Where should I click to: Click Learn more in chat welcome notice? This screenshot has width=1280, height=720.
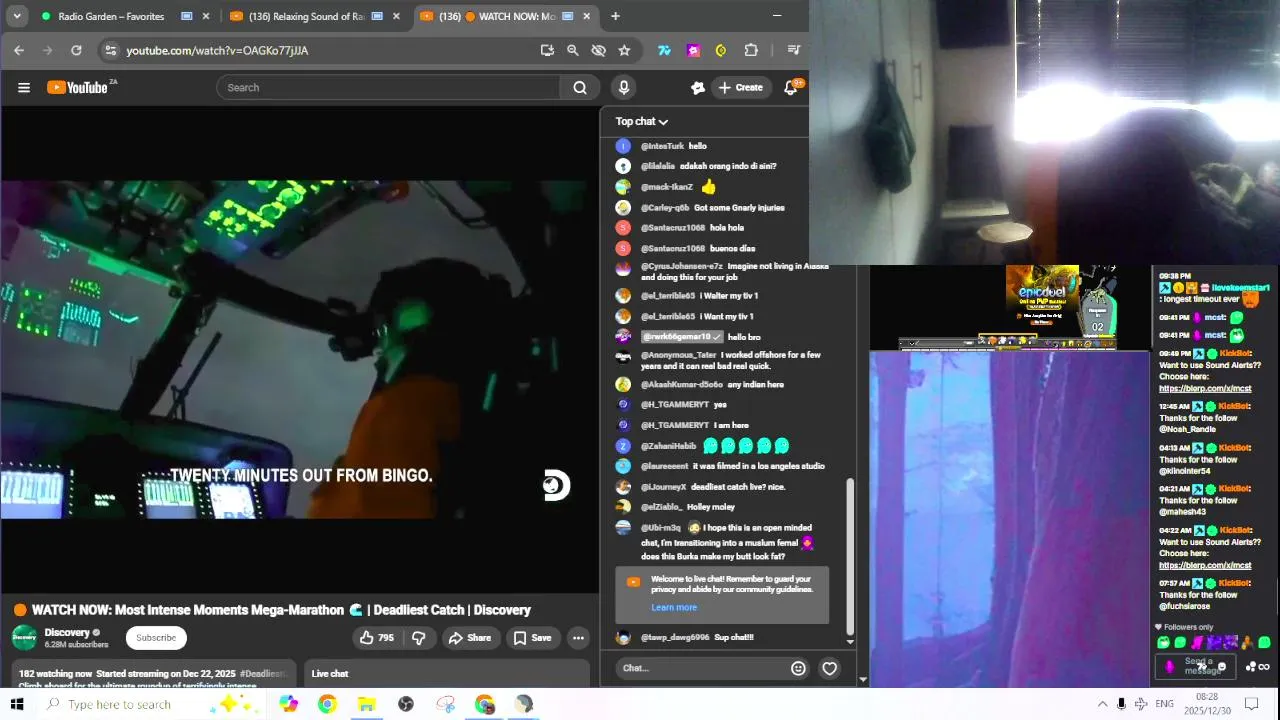point(674,607)
